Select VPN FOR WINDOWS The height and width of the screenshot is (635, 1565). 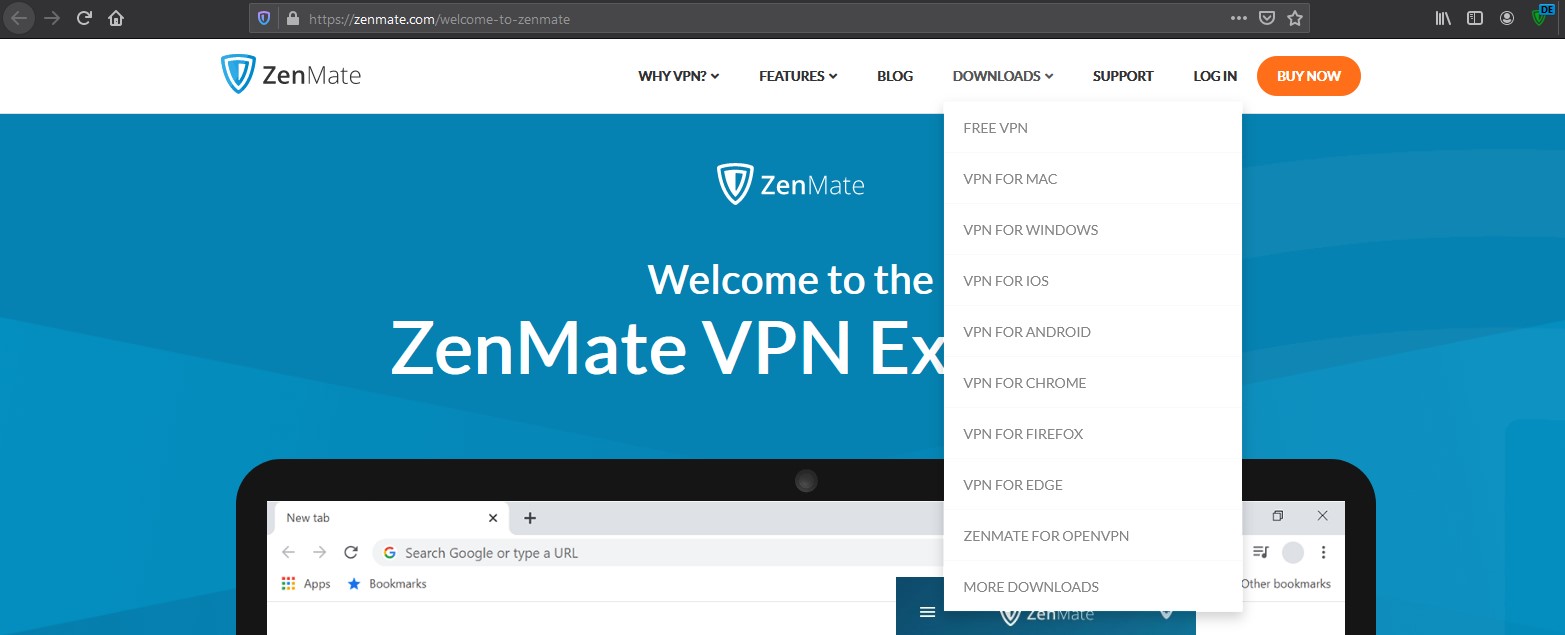[1093, 230]
